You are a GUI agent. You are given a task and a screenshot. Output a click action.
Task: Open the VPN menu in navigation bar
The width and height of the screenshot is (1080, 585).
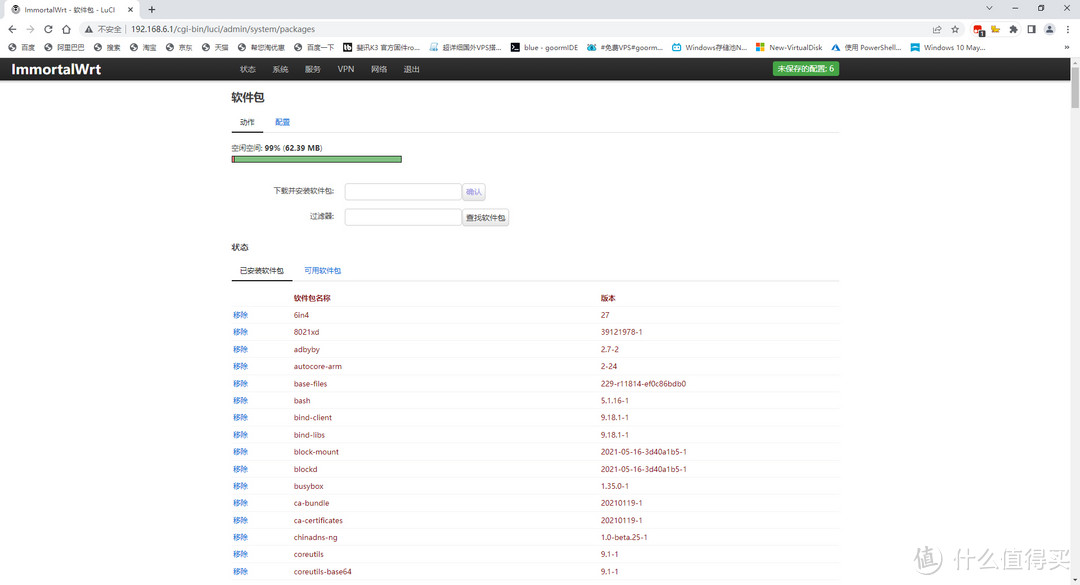point(346,69)
